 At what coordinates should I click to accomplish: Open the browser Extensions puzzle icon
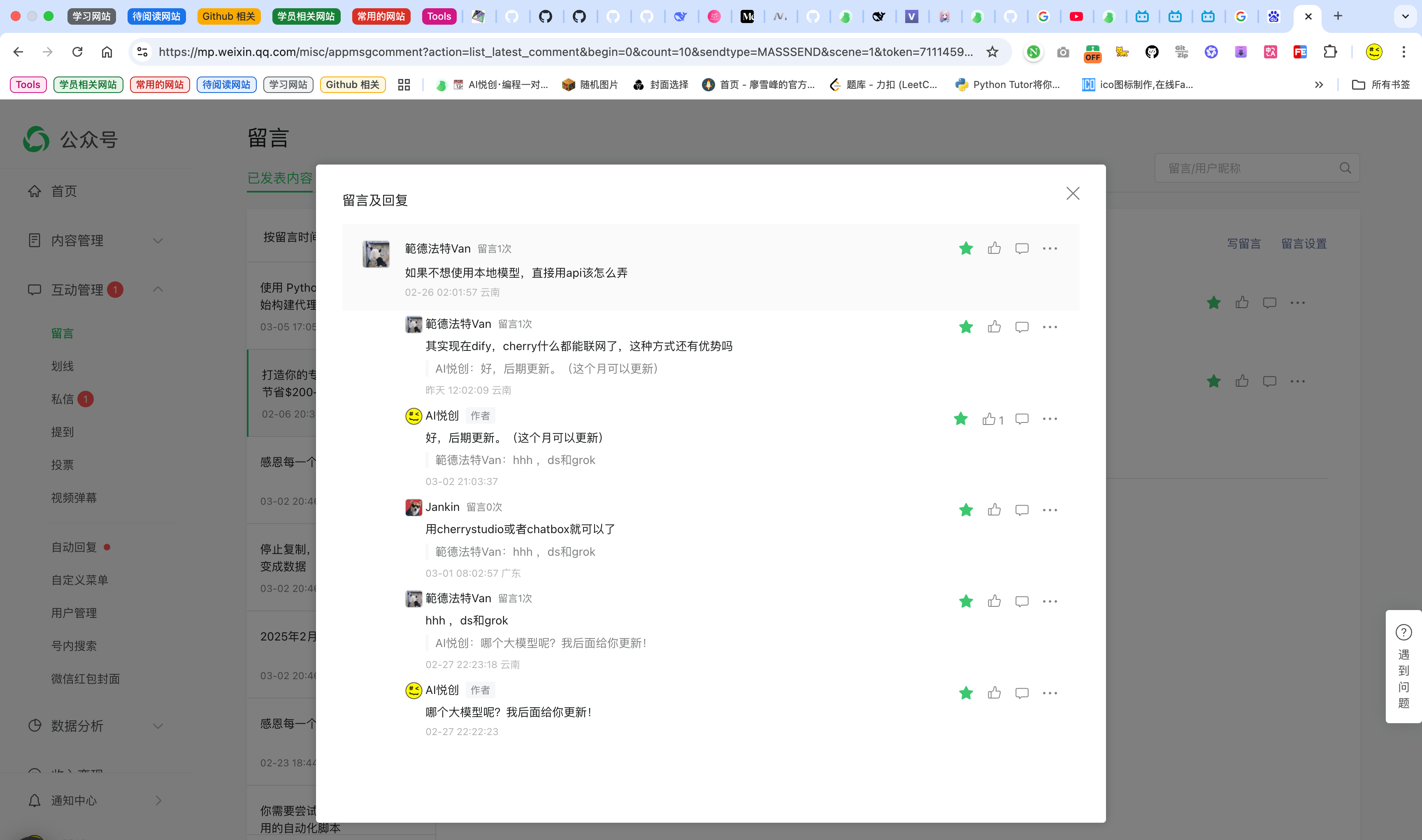pos(1330,52)
